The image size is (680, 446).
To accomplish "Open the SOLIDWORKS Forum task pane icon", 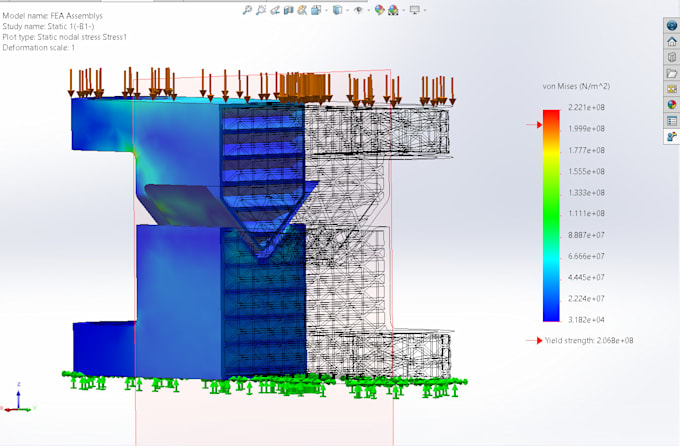I will [x=672, y=136].
